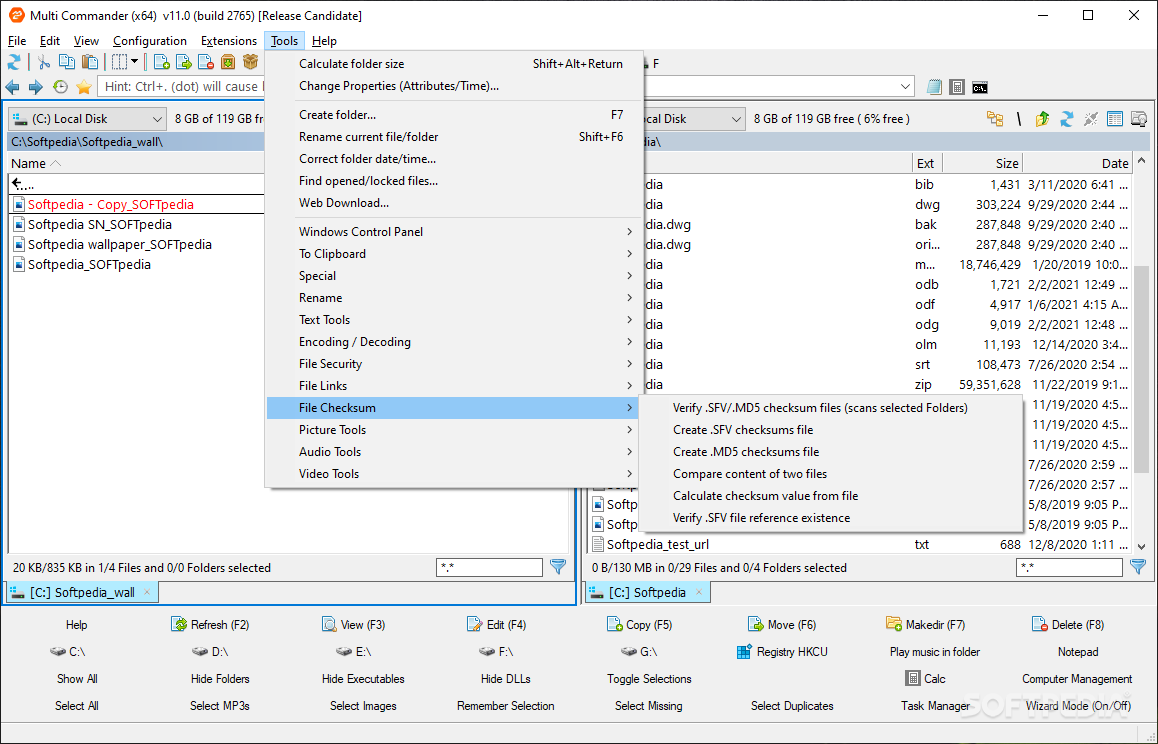The width and height of the screenshot is (1158, 744).
Task: Go to root with the backslash icon
Action: coord(1019,118)
